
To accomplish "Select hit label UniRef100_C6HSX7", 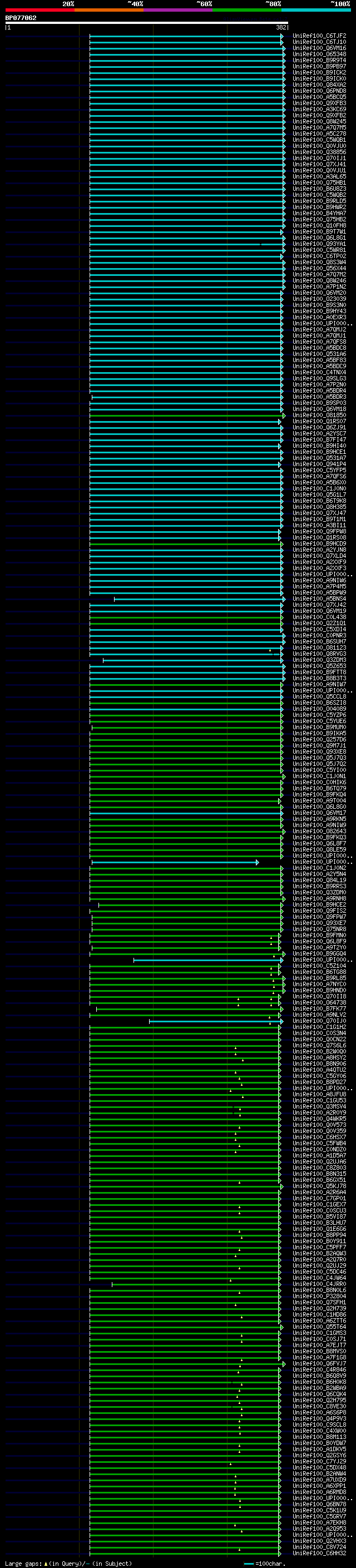I will (x=319, y=1137).
